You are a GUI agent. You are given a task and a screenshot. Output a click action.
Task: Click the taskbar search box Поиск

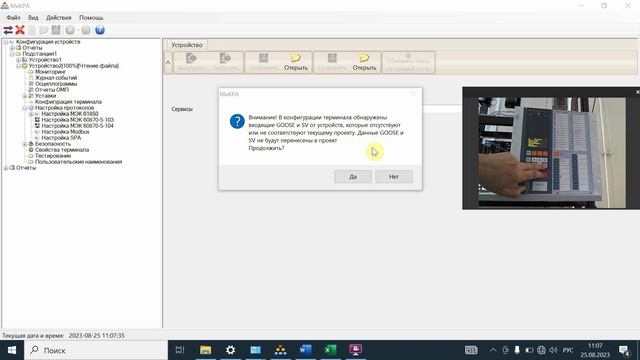[x=96, y=350]
